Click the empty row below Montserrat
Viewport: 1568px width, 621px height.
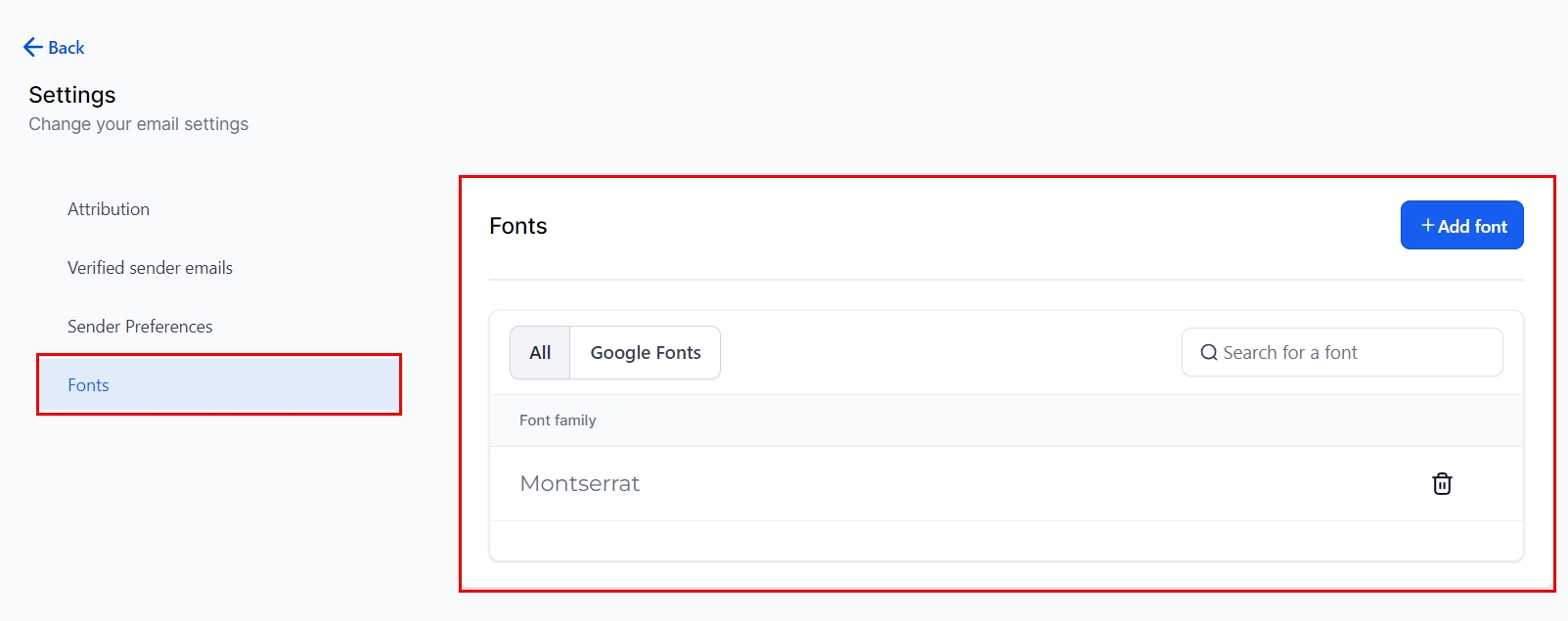pos(1006,541)
